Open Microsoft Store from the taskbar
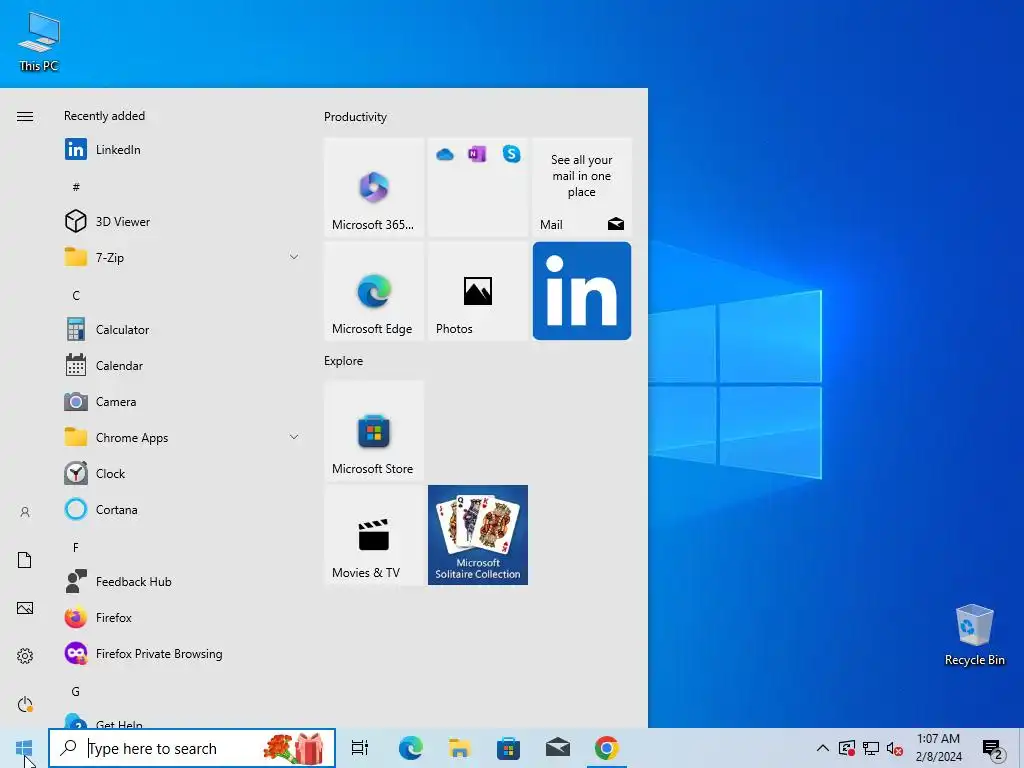 coord(508,748)
